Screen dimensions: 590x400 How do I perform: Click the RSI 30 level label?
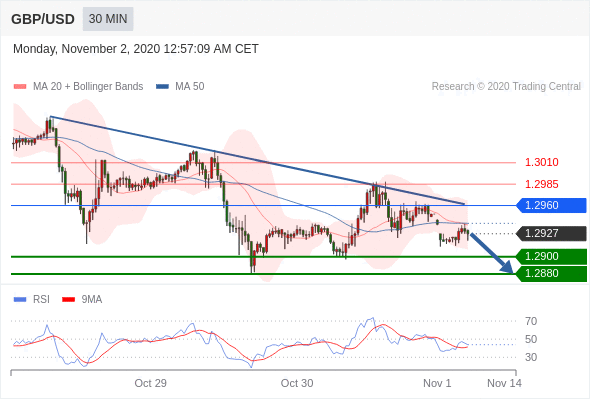point(531,357)
